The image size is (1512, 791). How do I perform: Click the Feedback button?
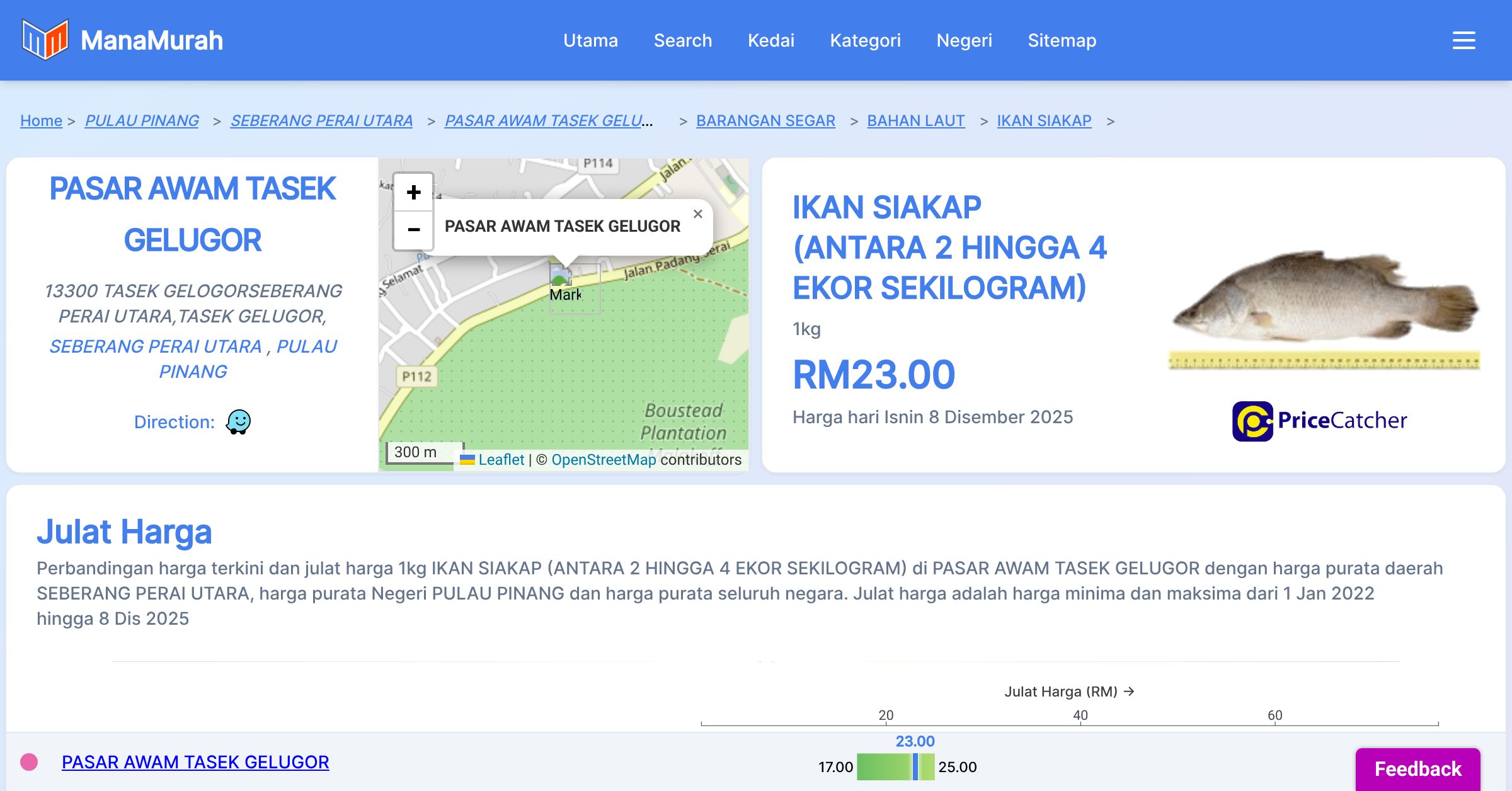(x=1417, y=768)
